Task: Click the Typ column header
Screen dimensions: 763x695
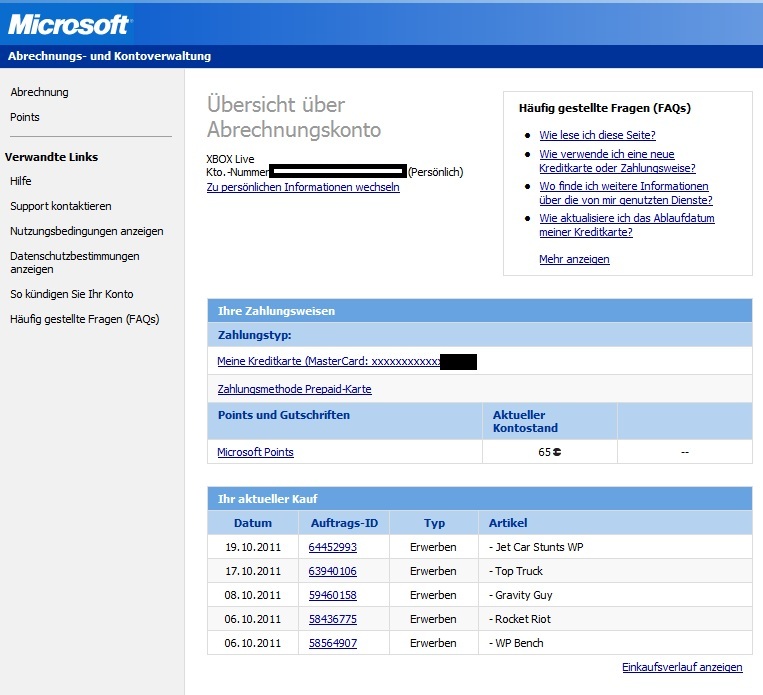Action: [x=434, y=523]
